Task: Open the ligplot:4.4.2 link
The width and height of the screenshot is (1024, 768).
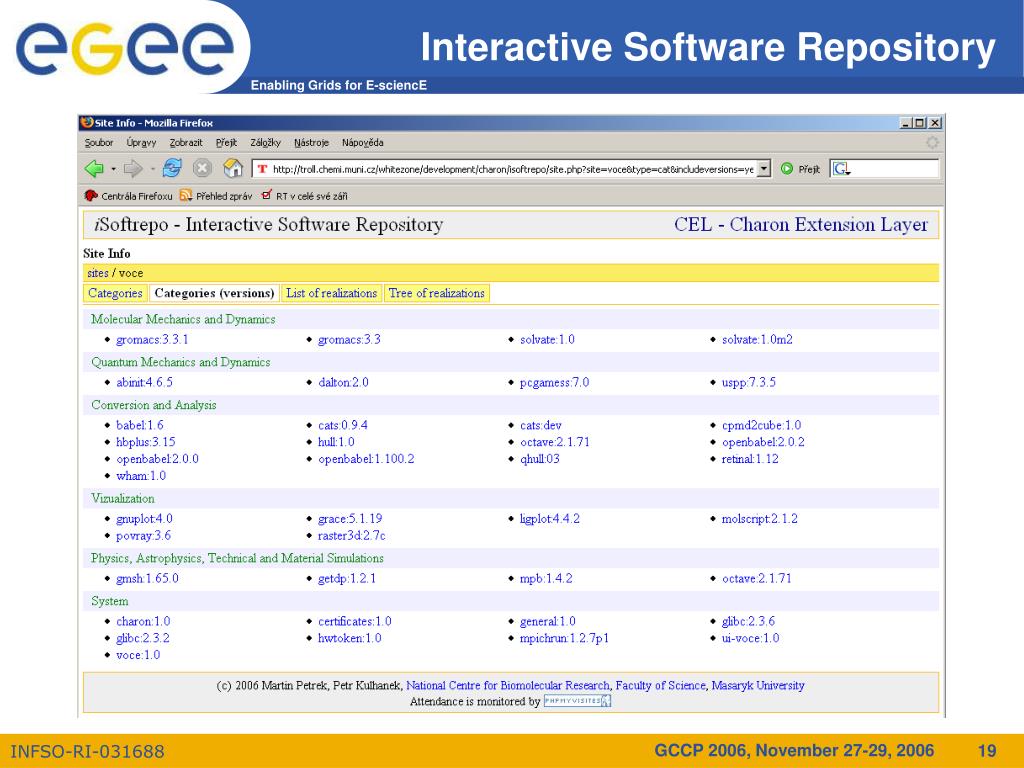Action: point(550,519)
